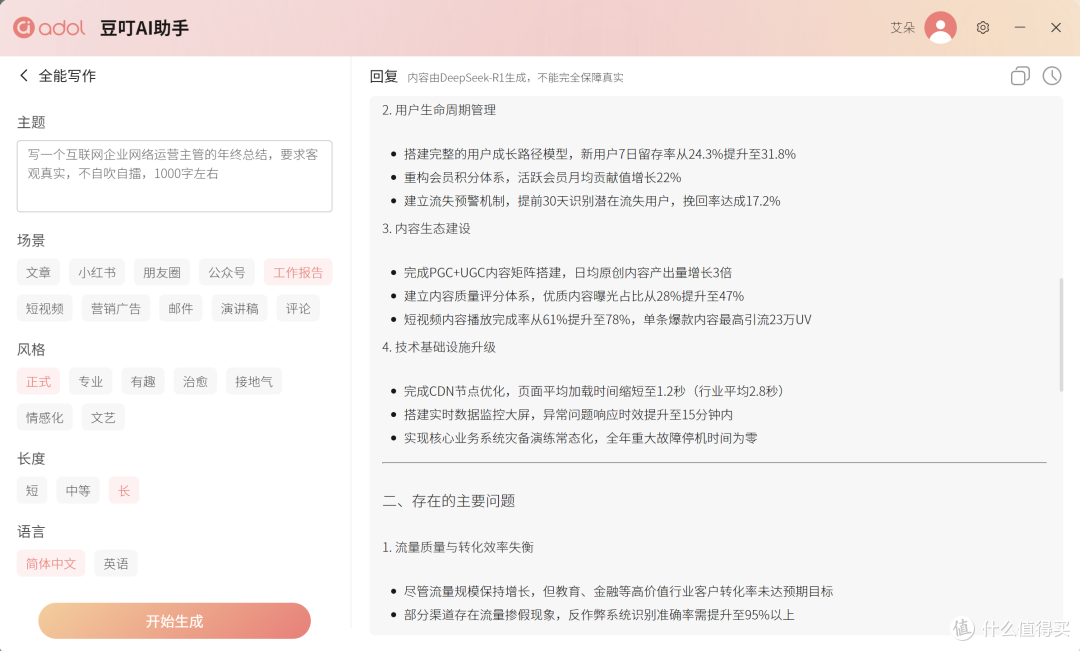Set length to 短
Screen dimensions: 1080x651
click(x=32, y=490)
